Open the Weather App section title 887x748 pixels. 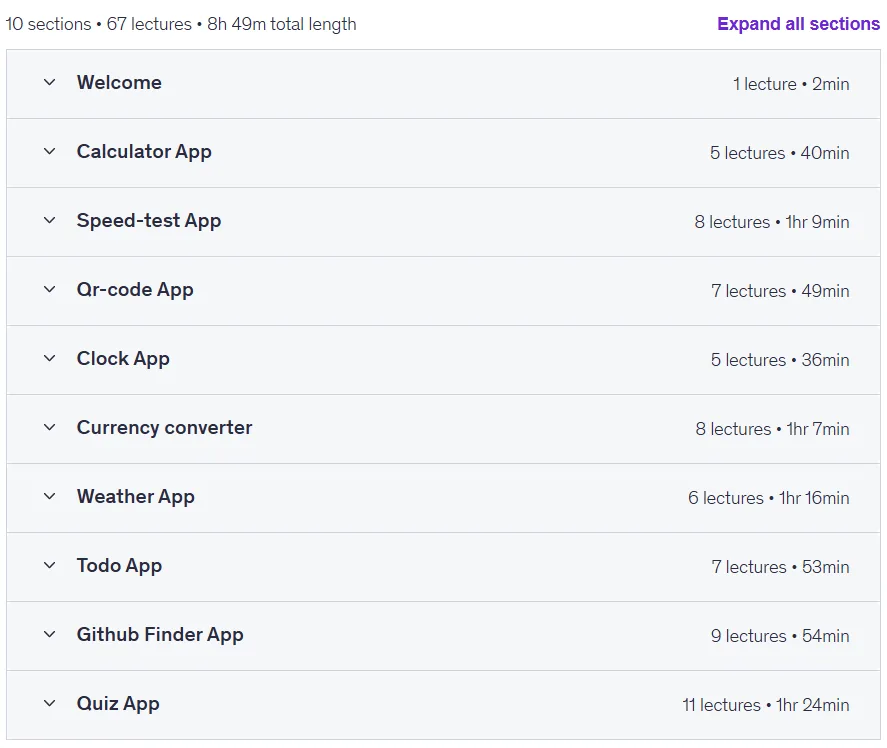[x=136, y=497]
